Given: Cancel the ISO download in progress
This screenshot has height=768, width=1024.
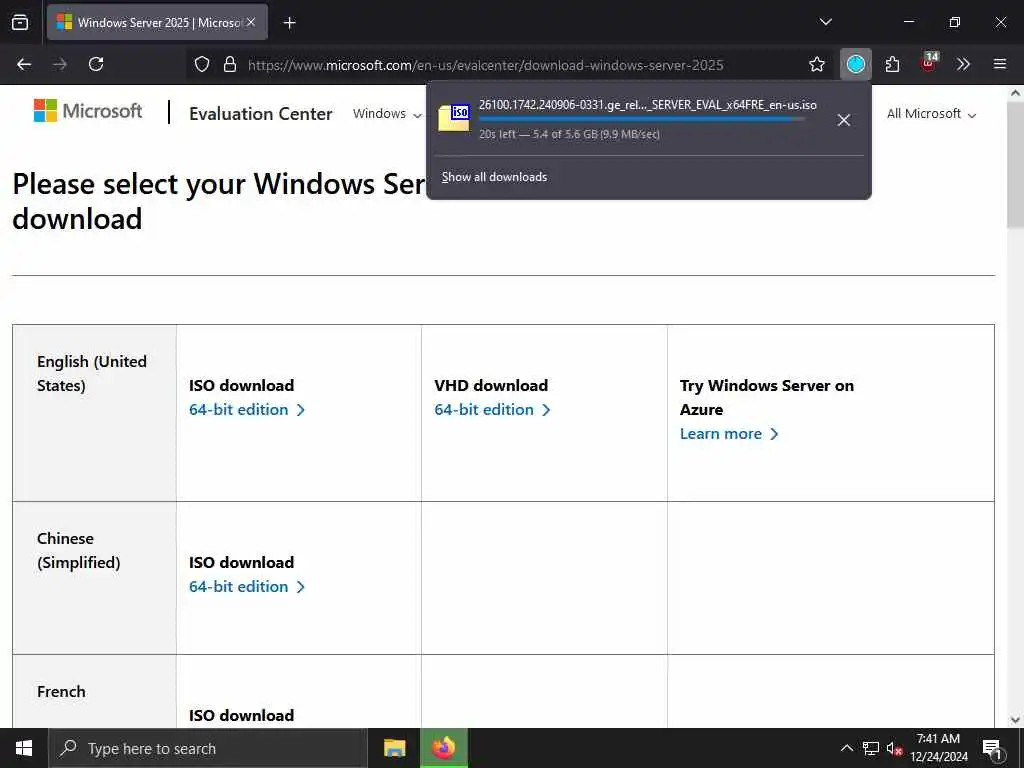Looking at the screenshot, I should point(844,120).
